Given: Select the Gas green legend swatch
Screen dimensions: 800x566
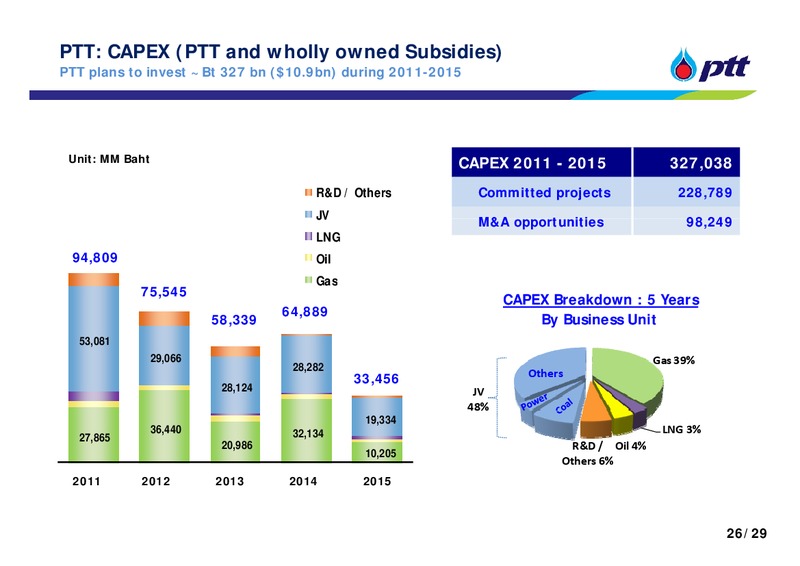Looking at the screenshot, I should click(x=308, y=280).
